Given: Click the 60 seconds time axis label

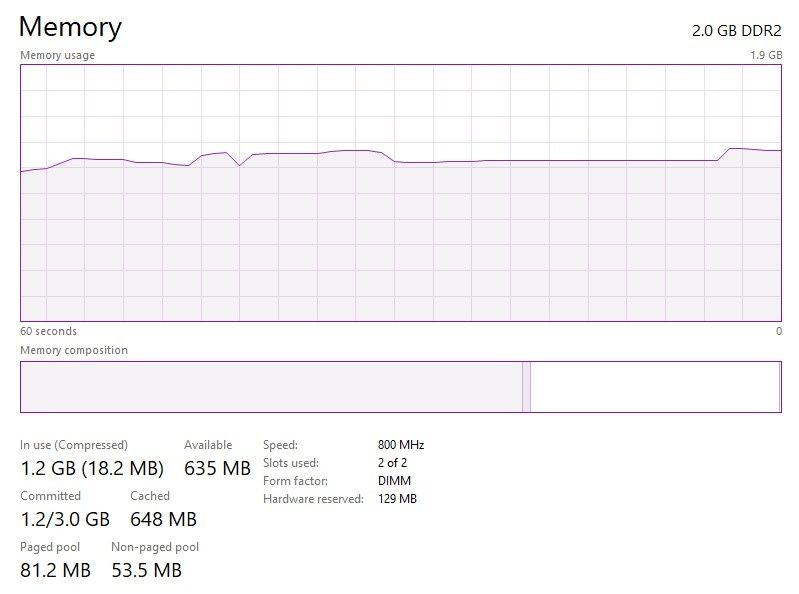Looking at the screenshot, I should tap(48, 331).
